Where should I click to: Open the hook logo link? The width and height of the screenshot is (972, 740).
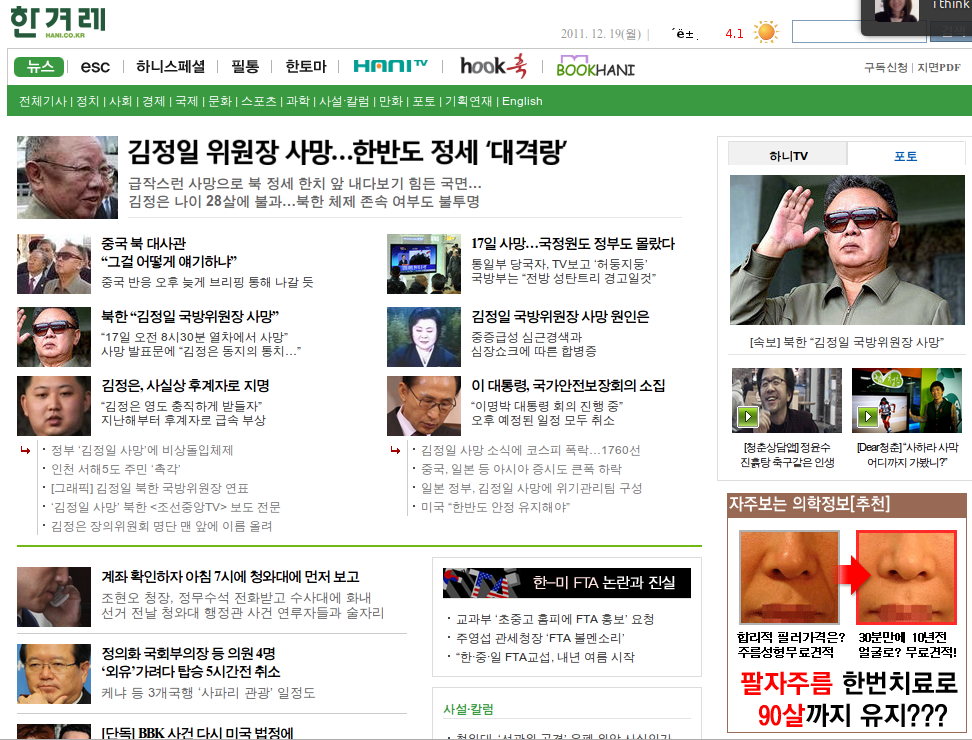tap(492, 66)
